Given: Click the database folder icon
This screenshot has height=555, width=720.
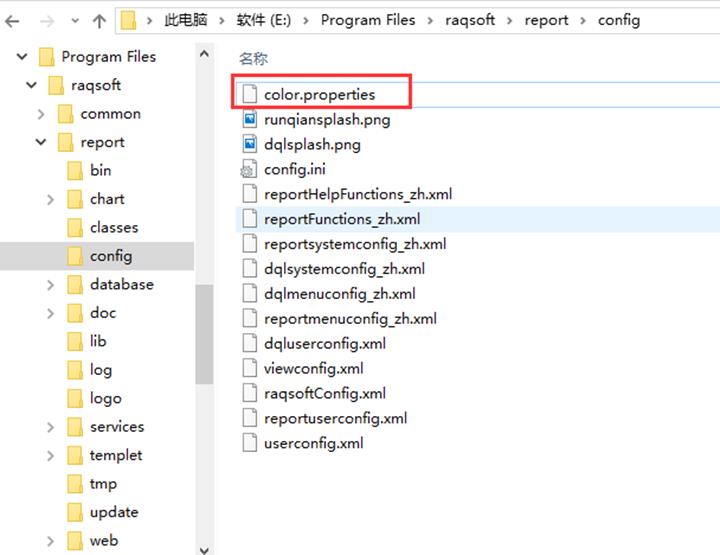Looking at the screenshot, I should (x=75, y=285).
